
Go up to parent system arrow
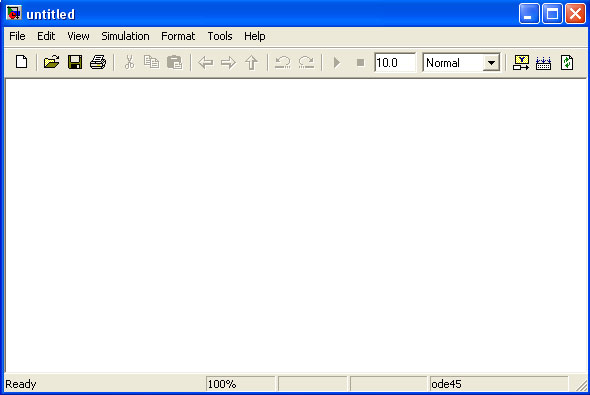(251, 62)
